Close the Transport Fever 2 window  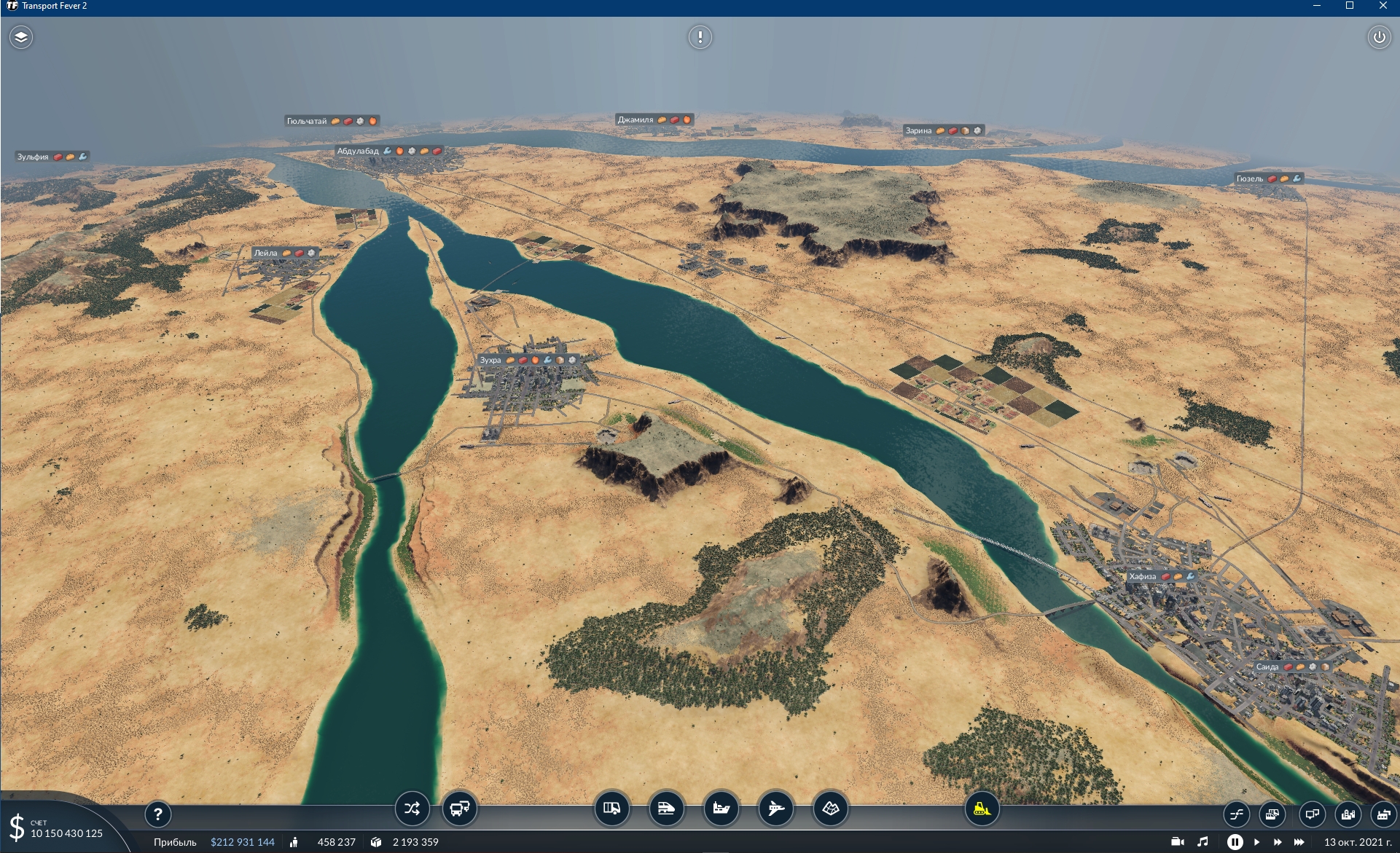pos(1383,6)
